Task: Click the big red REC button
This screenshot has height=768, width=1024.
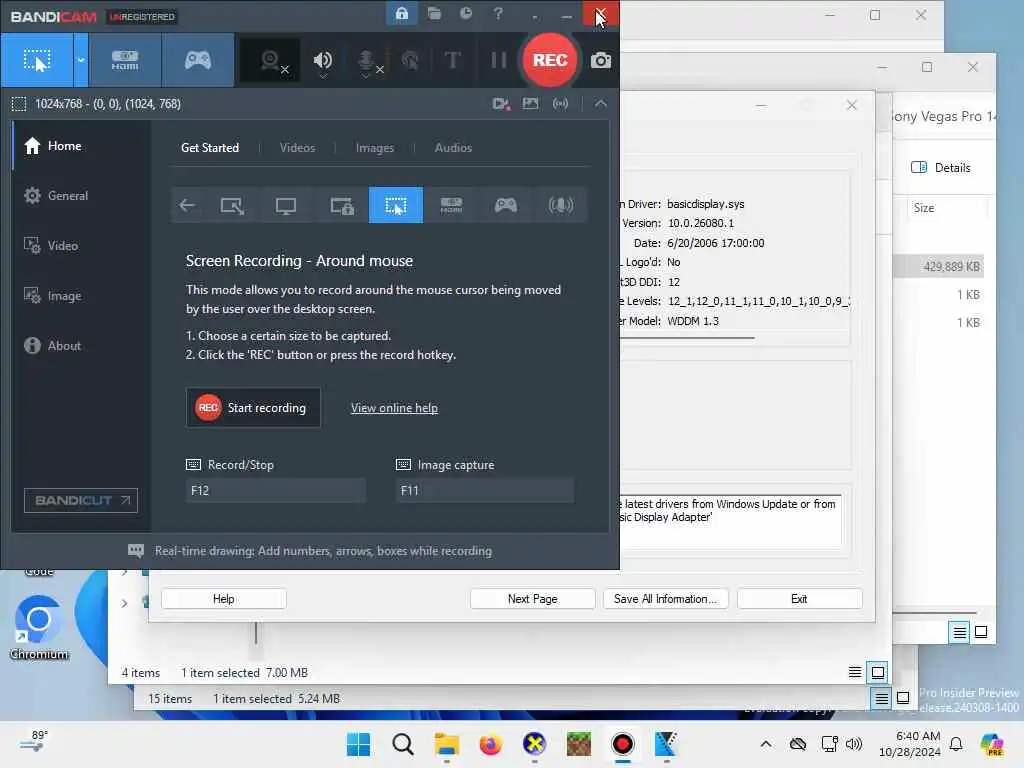Action: tap(550, 60)
